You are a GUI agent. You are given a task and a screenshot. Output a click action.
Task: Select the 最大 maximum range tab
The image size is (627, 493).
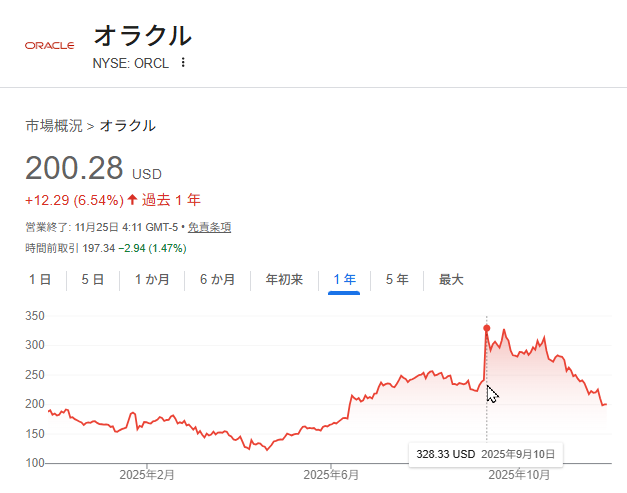pos(451,280)
